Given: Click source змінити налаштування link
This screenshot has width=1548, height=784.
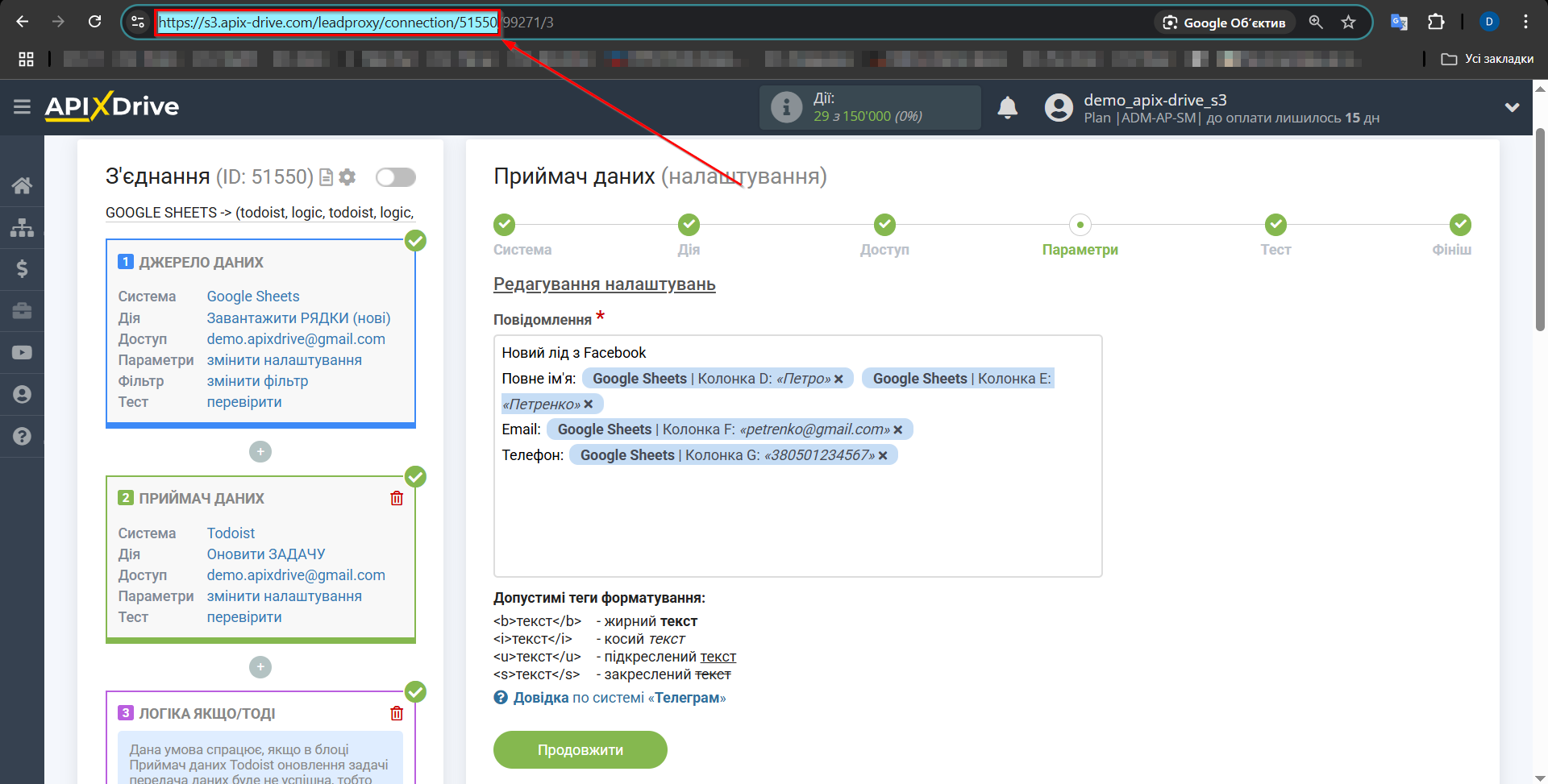Looking at the screenshot, I should pyautogui.click(x=284, y=360).
